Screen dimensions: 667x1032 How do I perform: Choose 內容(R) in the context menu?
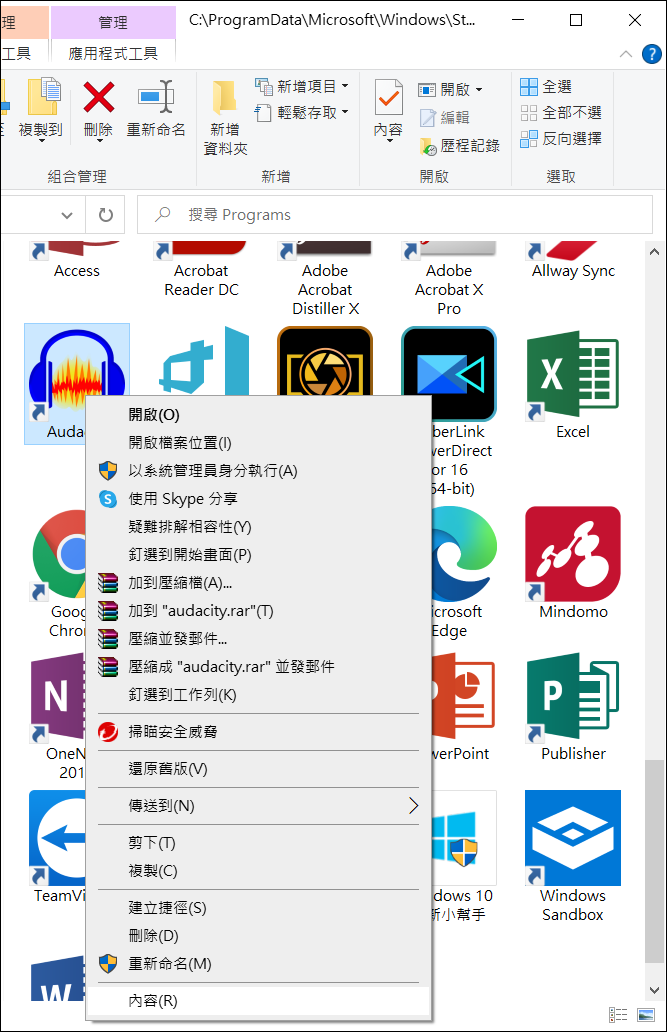258,1001
